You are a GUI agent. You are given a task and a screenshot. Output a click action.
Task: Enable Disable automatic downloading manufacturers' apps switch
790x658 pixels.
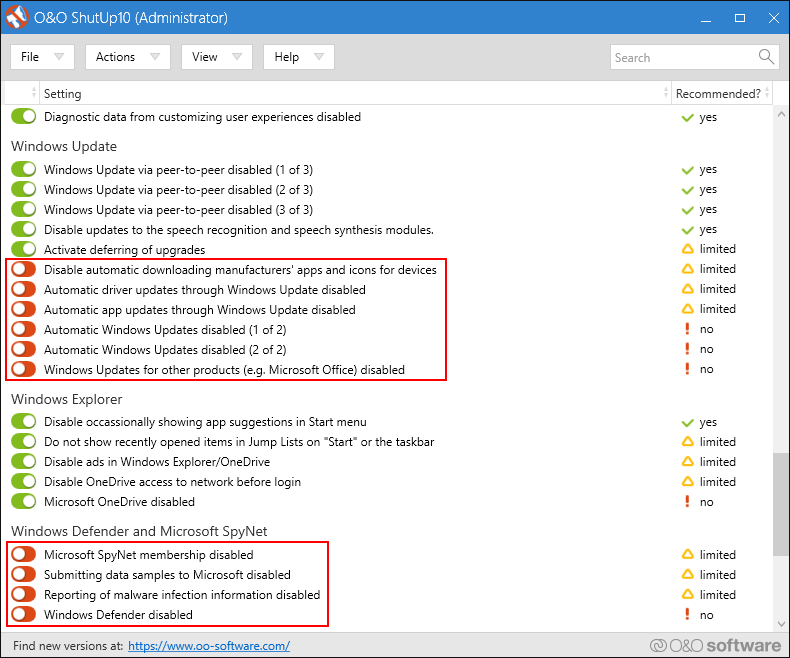[x=24, y=269]
